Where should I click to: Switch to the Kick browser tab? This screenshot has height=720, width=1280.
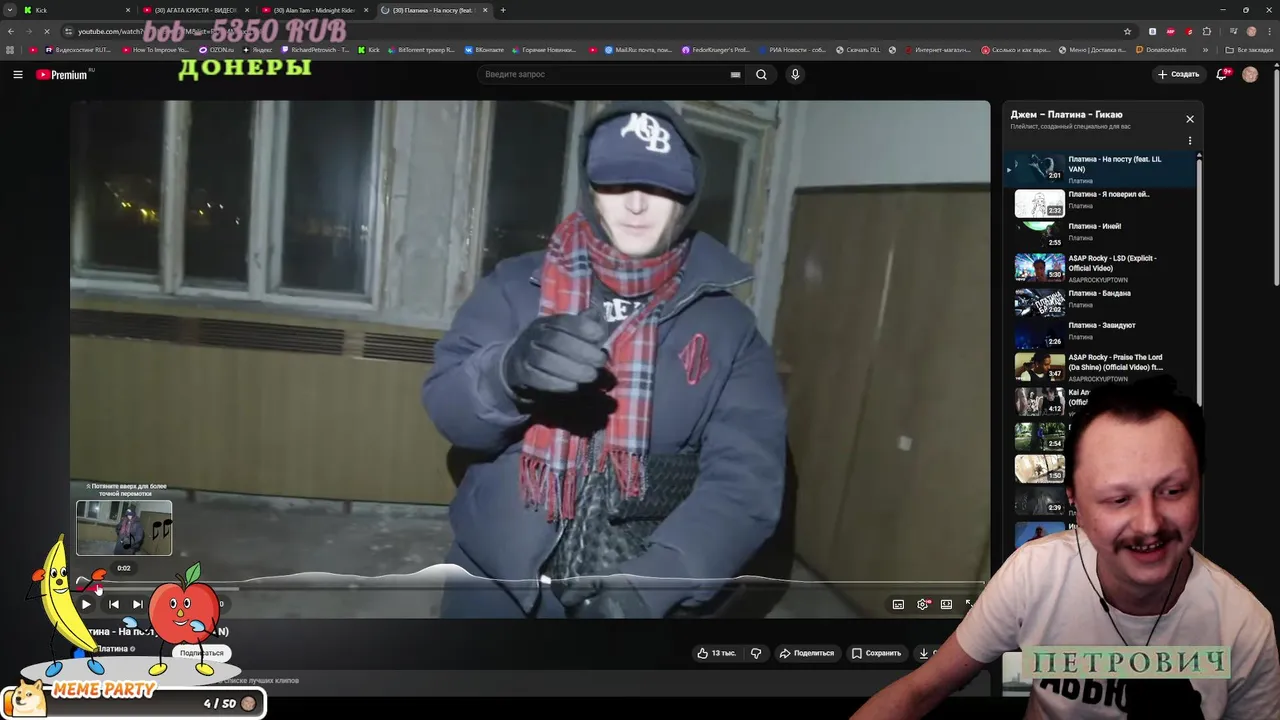click(75, 10)
